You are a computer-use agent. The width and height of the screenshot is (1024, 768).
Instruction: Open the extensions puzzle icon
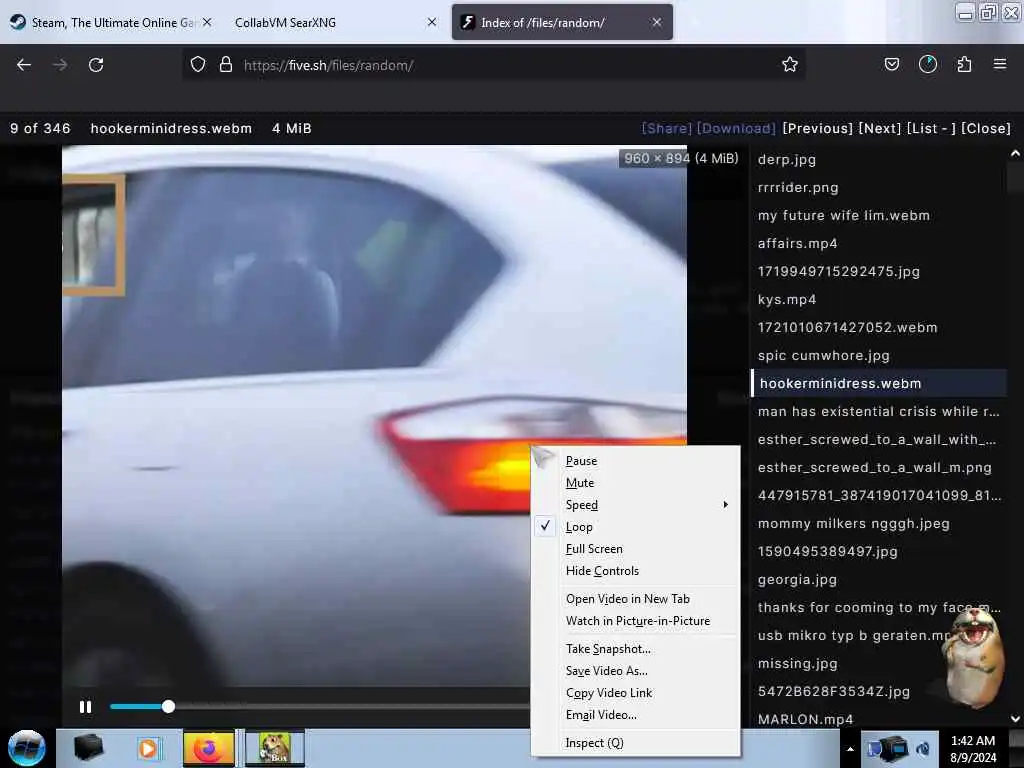964,64
